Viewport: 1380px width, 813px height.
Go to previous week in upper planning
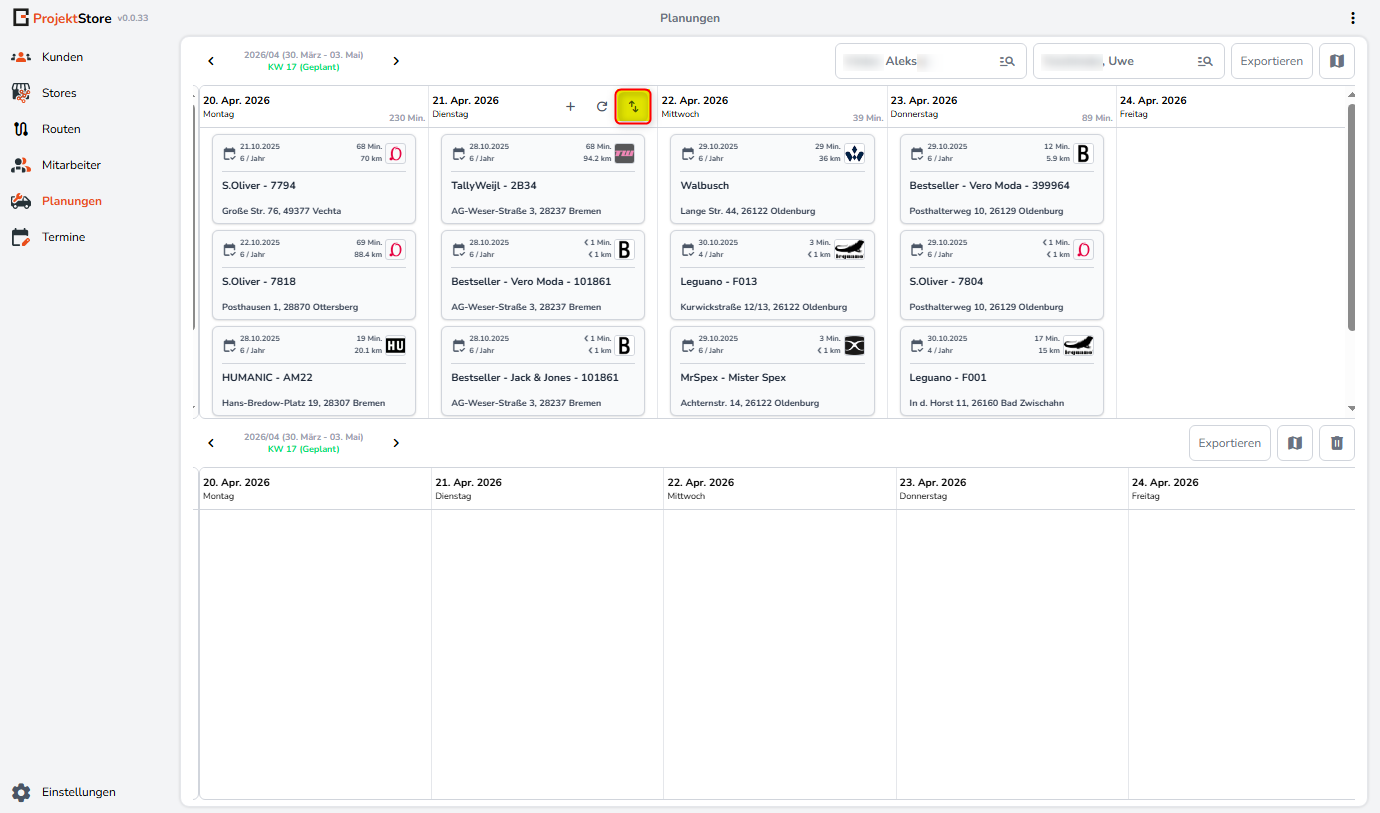(211, 61)
